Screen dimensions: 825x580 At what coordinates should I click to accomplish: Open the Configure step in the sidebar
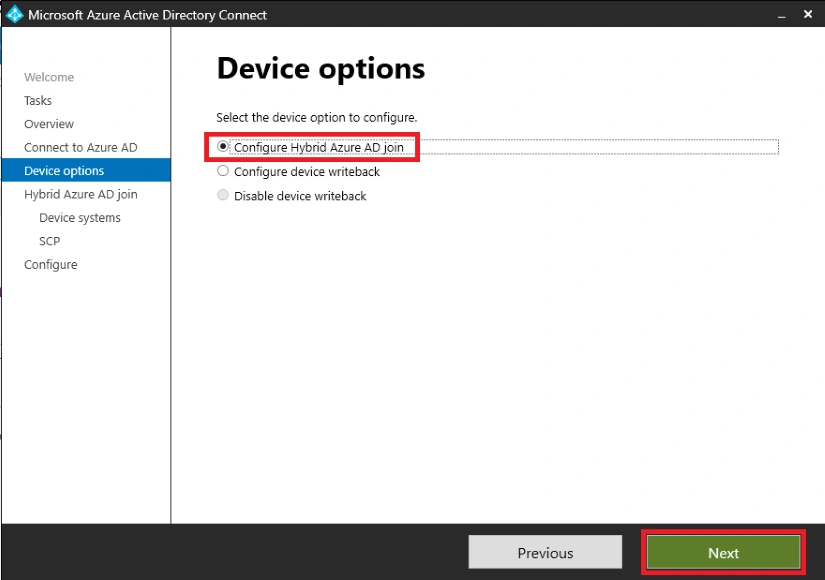51,265
